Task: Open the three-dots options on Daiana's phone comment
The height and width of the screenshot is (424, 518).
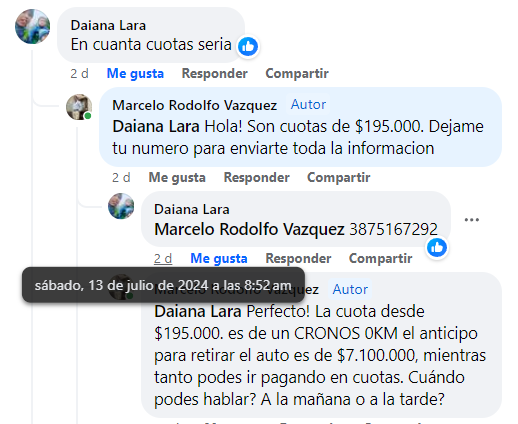Action: click(472, 220)
